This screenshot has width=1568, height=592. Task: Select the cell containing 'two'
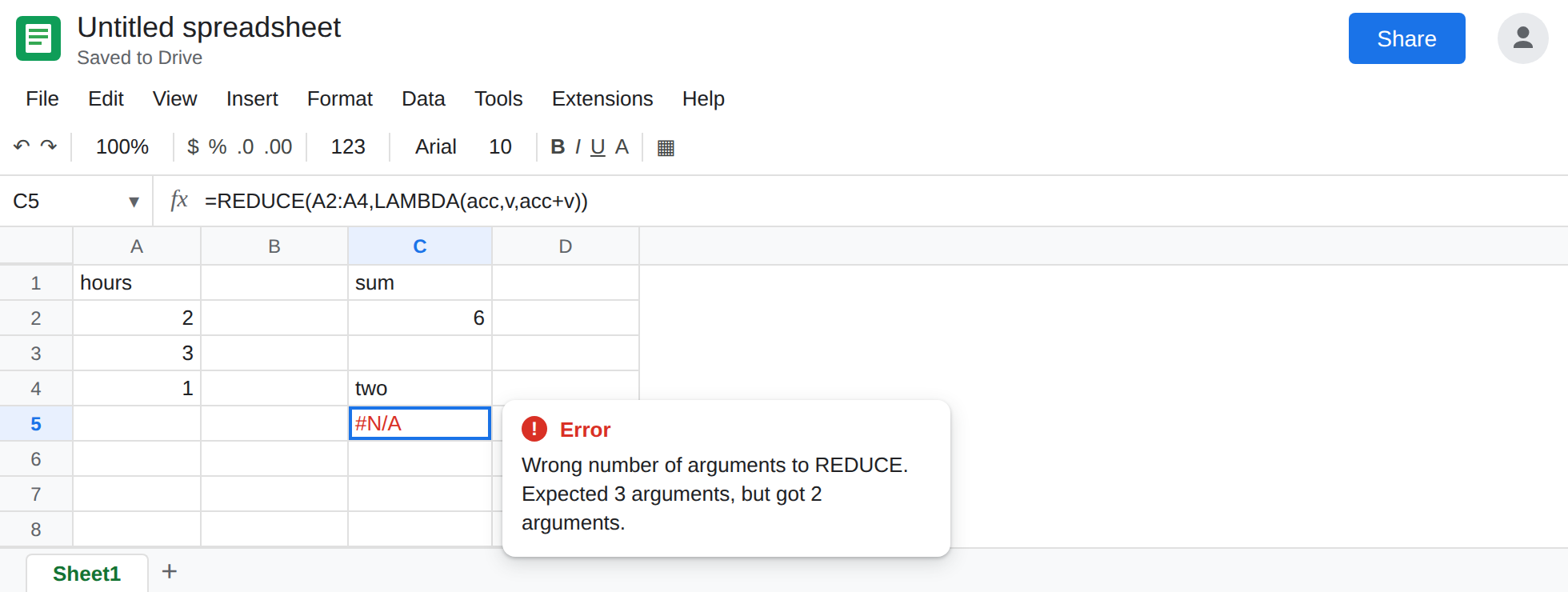point(420,388)
